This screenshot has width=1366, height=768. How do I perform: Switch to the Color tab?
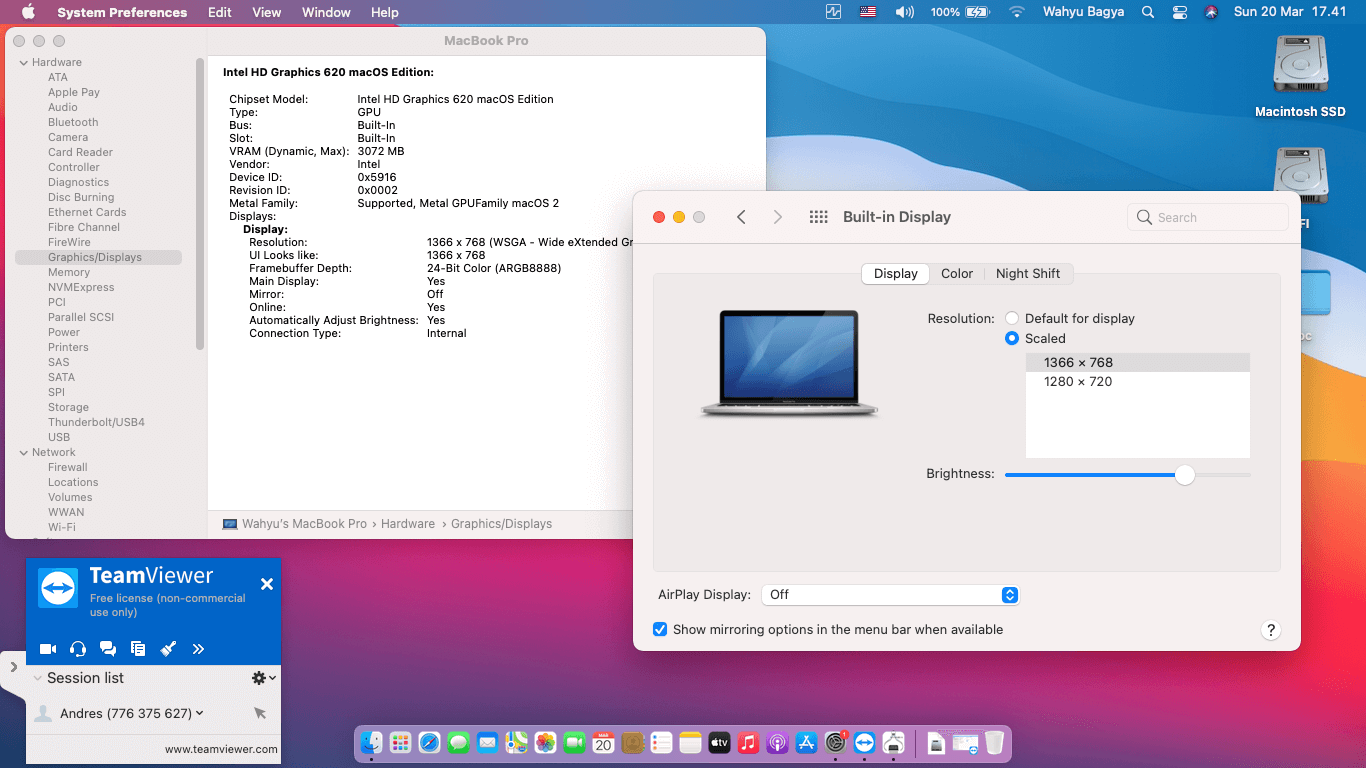coord(957,273)
